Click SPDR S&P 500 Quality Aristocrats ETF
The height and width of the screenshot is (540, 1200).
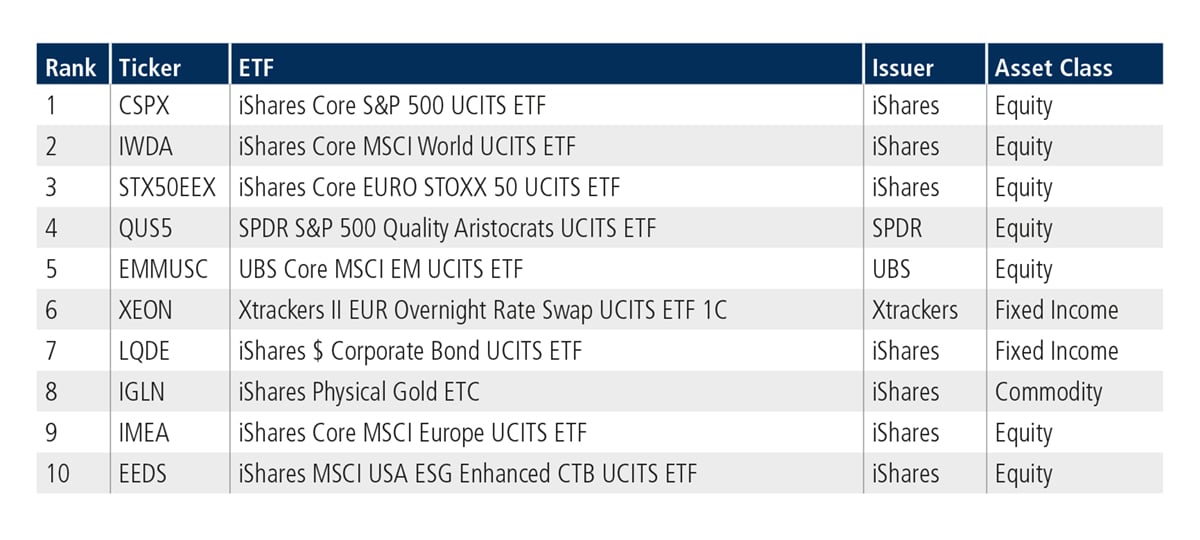click(x=447, y=228)
